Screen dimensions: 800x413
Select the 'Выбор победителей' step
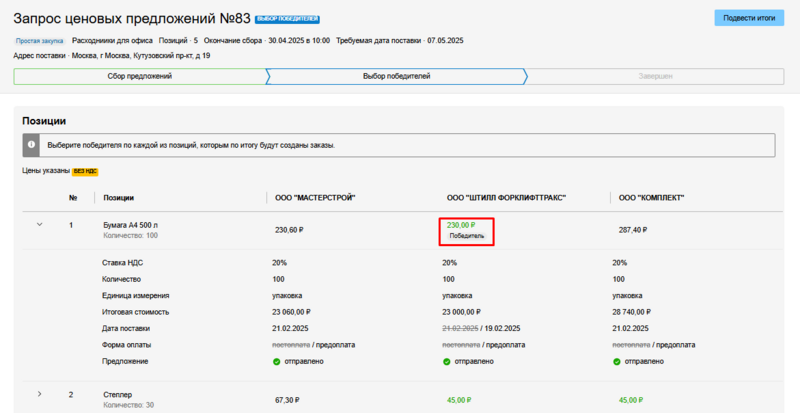point(395,76)
